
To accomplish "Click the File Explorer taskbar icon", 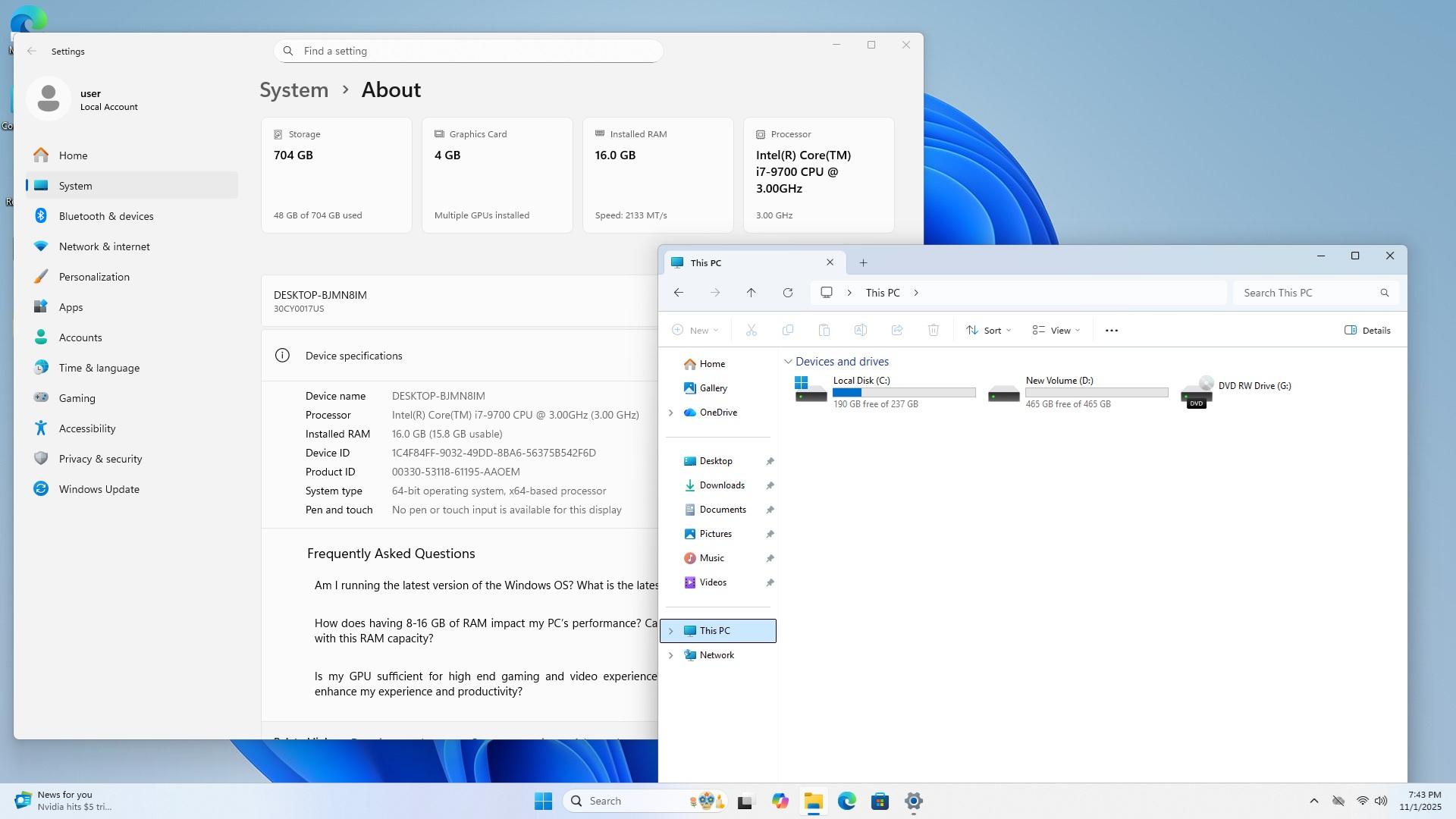I will pyautogui.click(x=813, y=801).
